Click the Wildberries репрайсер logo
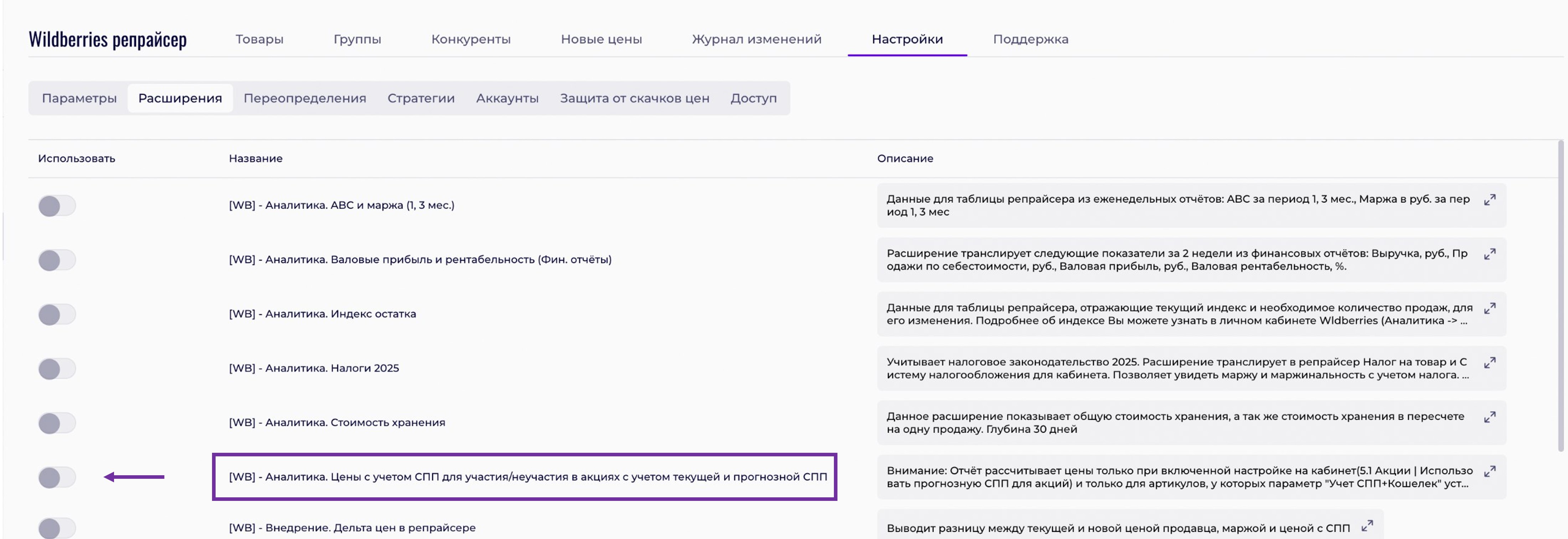 108,39
